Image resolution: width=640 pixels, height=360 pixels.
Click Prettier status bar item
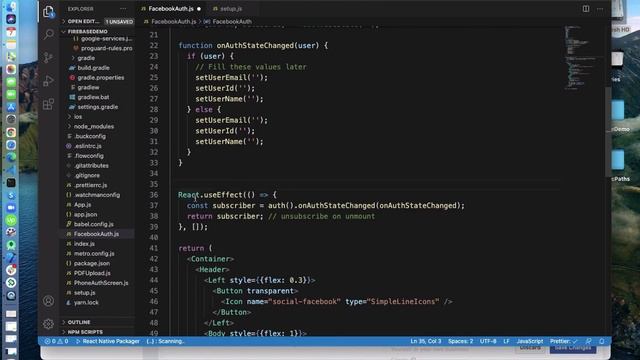pyautogui.click(x=564, y=341)
